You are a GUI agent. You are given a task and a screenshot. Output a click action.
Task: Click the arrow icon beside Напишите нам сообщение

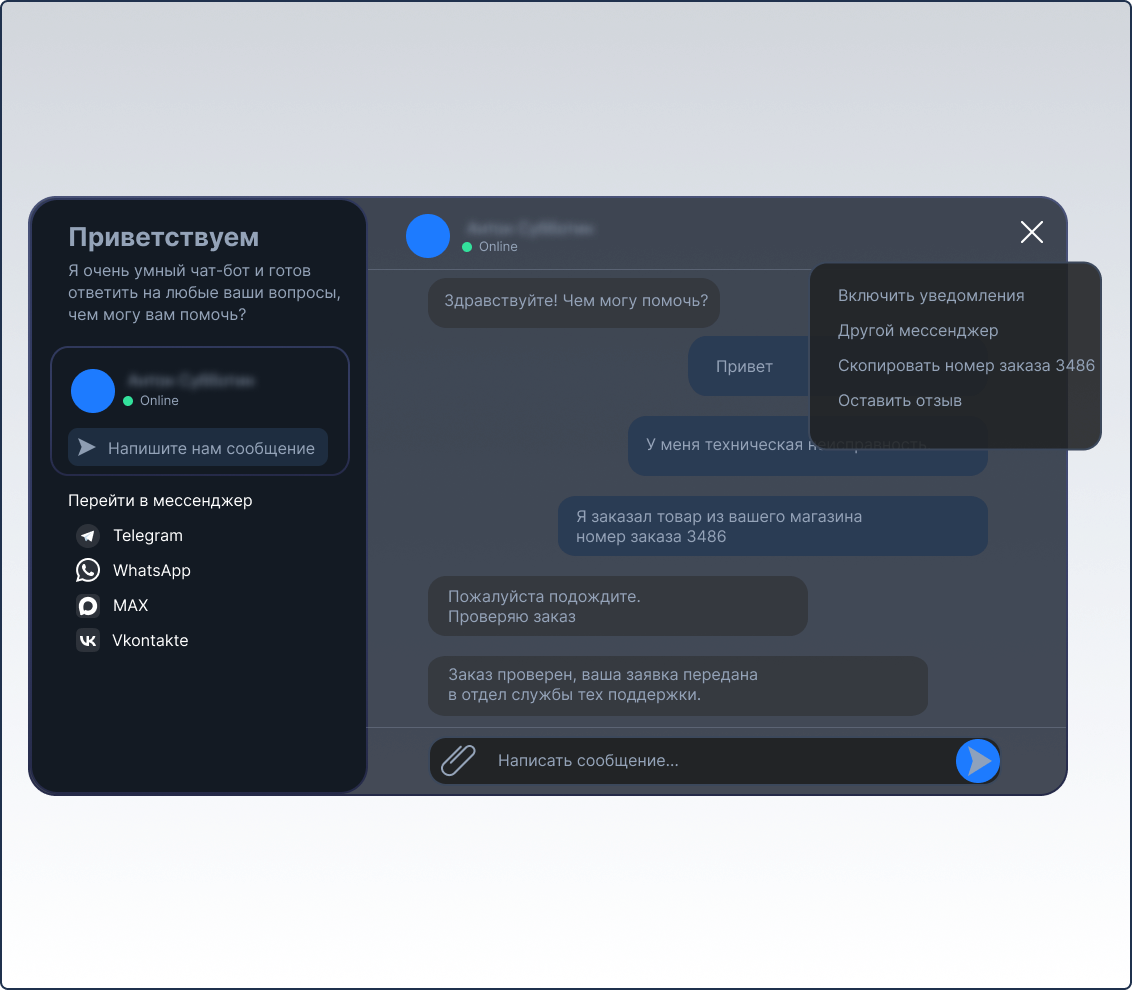coord(87,448)
